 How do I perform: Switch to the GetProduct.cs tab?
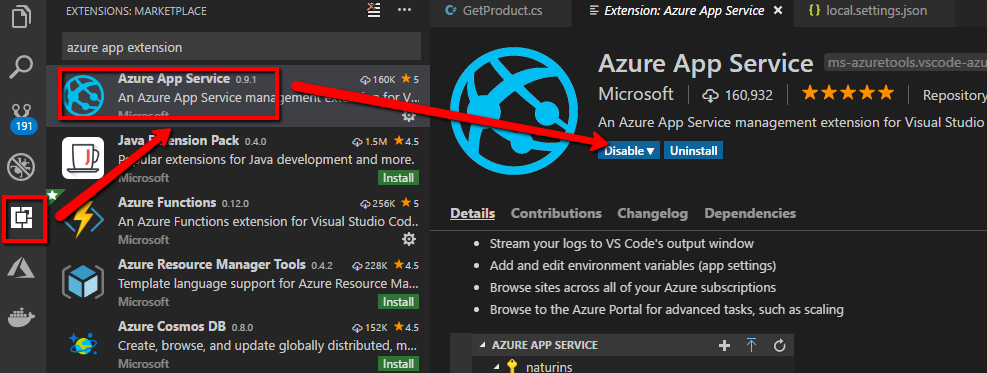[x=501, y=11]
